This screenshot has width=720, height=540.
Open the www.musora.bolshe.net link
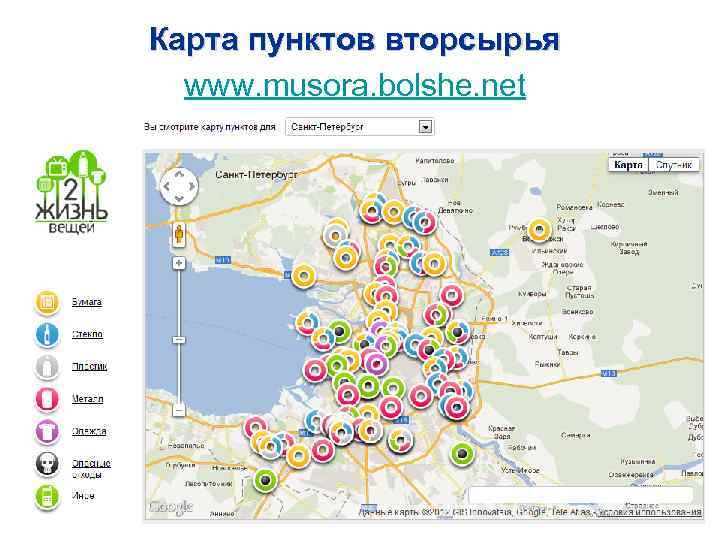pyautogui.click(x=355, y=85)
